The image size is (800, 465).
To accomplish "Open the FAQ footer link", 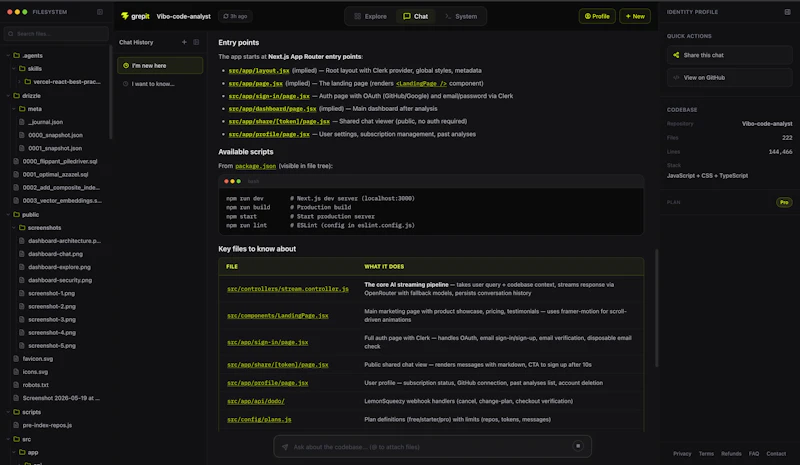I will [x=754, y=453].
